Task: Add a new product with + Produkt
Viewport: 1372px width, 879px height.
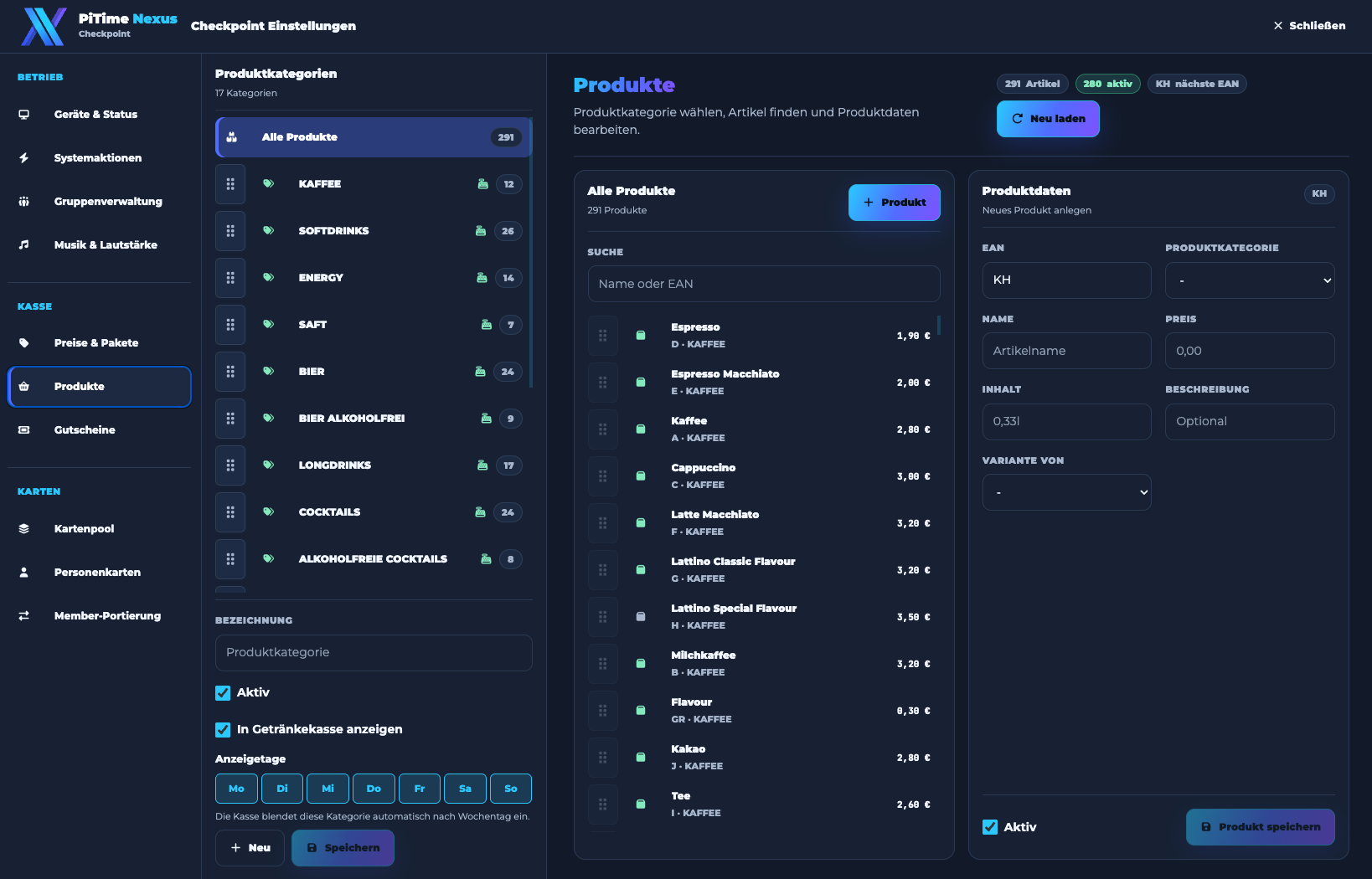Action: coord(895,203)
